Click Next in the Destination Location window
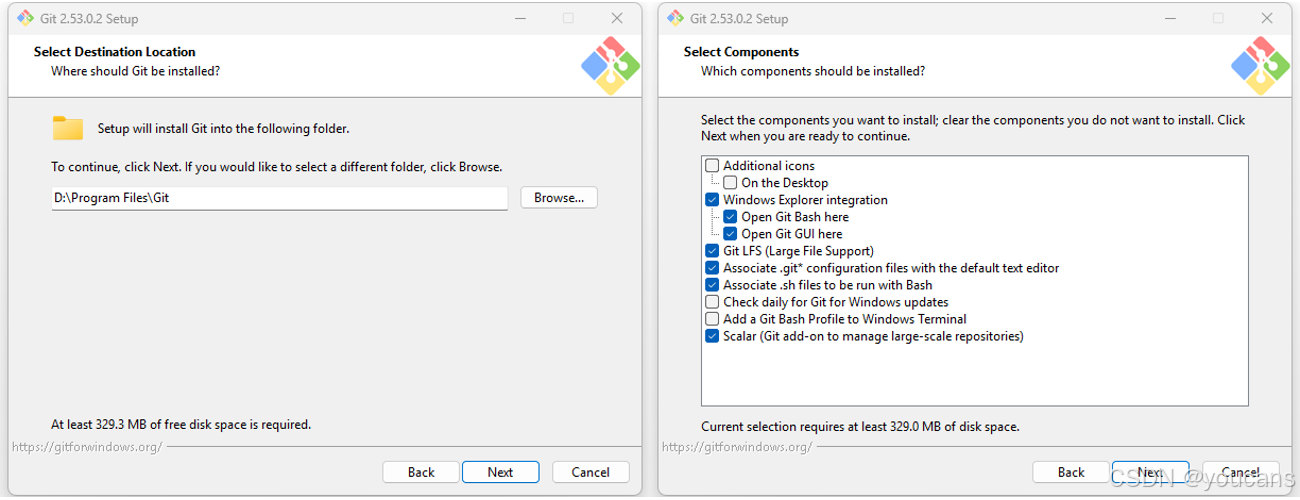The image size is (1300, 500). coord(500,472)
